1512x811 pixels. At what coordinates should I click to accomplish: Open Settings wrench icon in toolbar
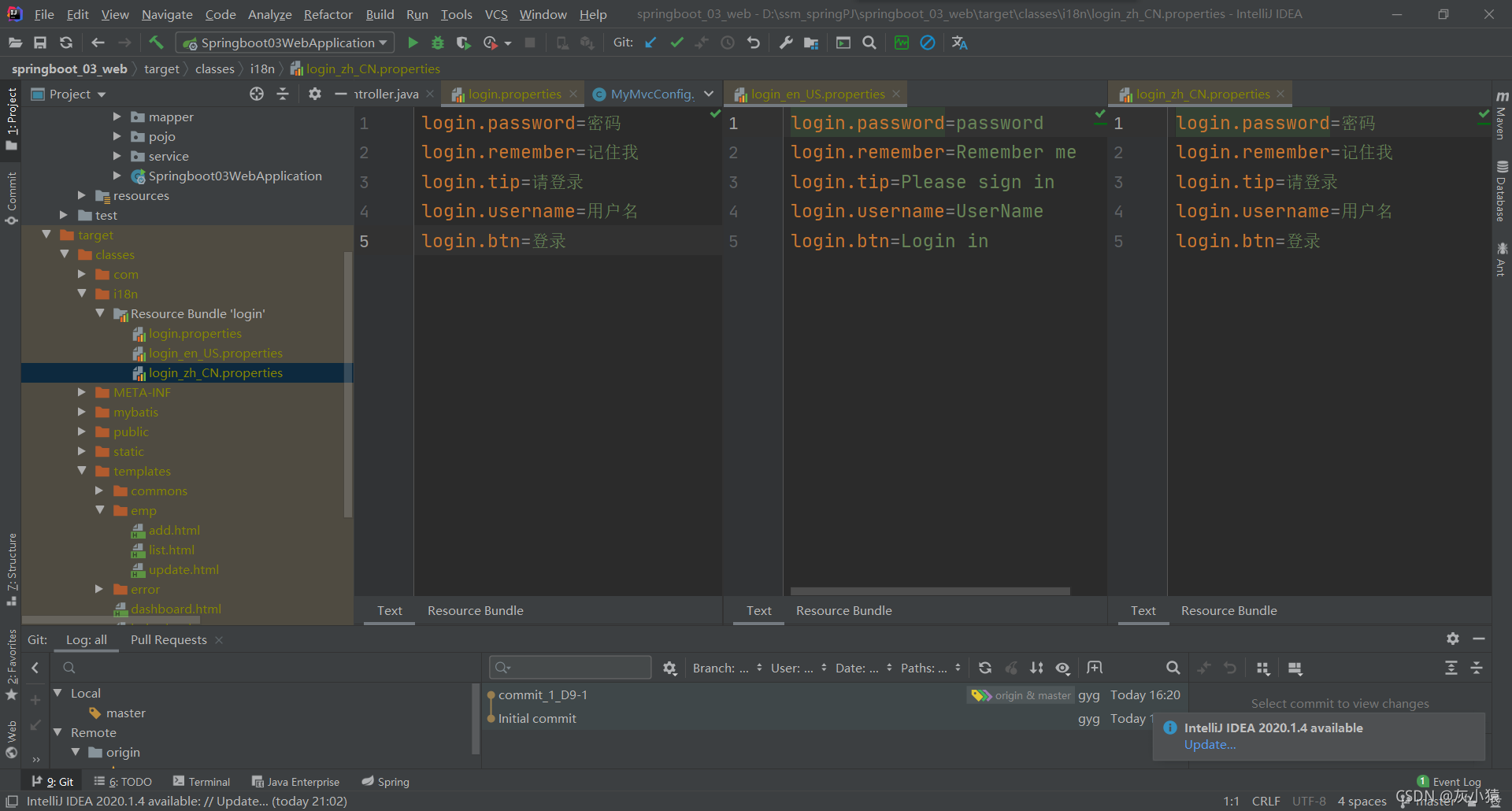pyautogui.click(x=785, y=43)
